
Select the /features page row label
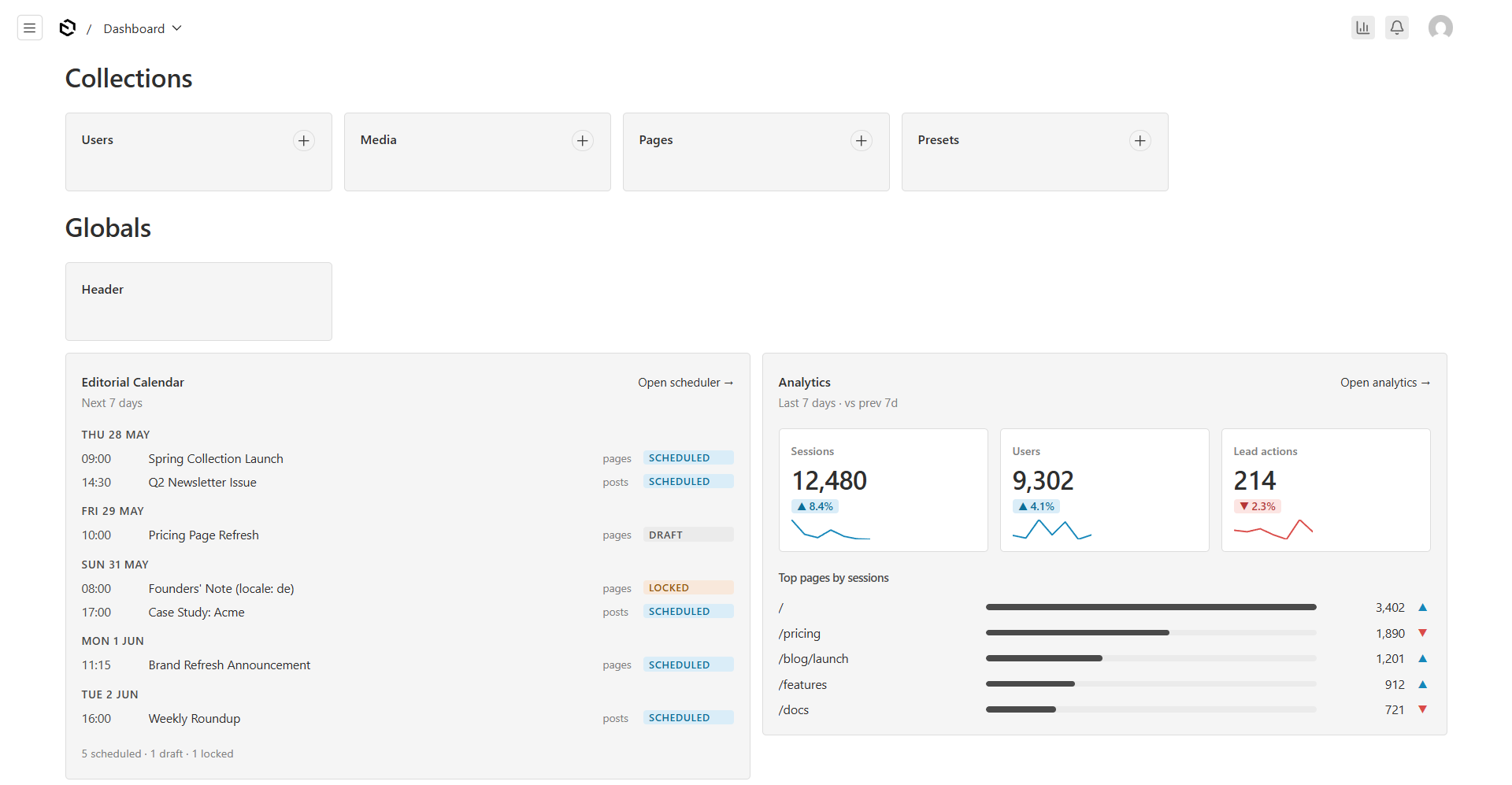tap(802, 685)
